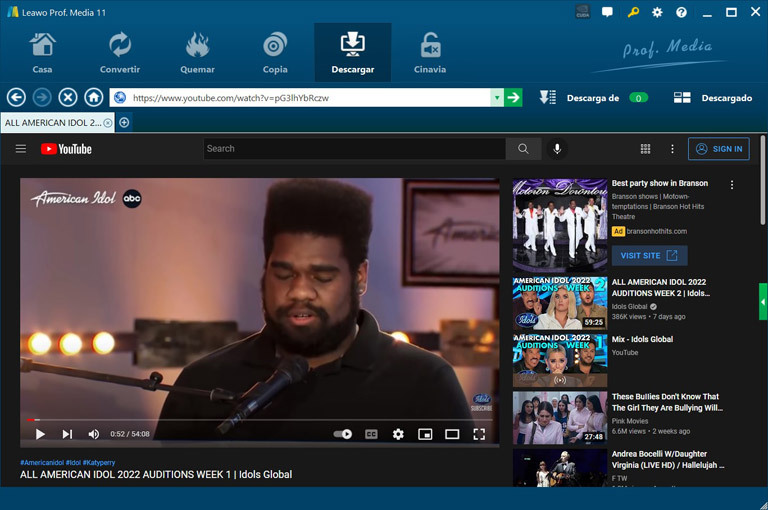Screen dimensions: 768x510
Task: Start voice search with microphone
Action: coord(557,148)
